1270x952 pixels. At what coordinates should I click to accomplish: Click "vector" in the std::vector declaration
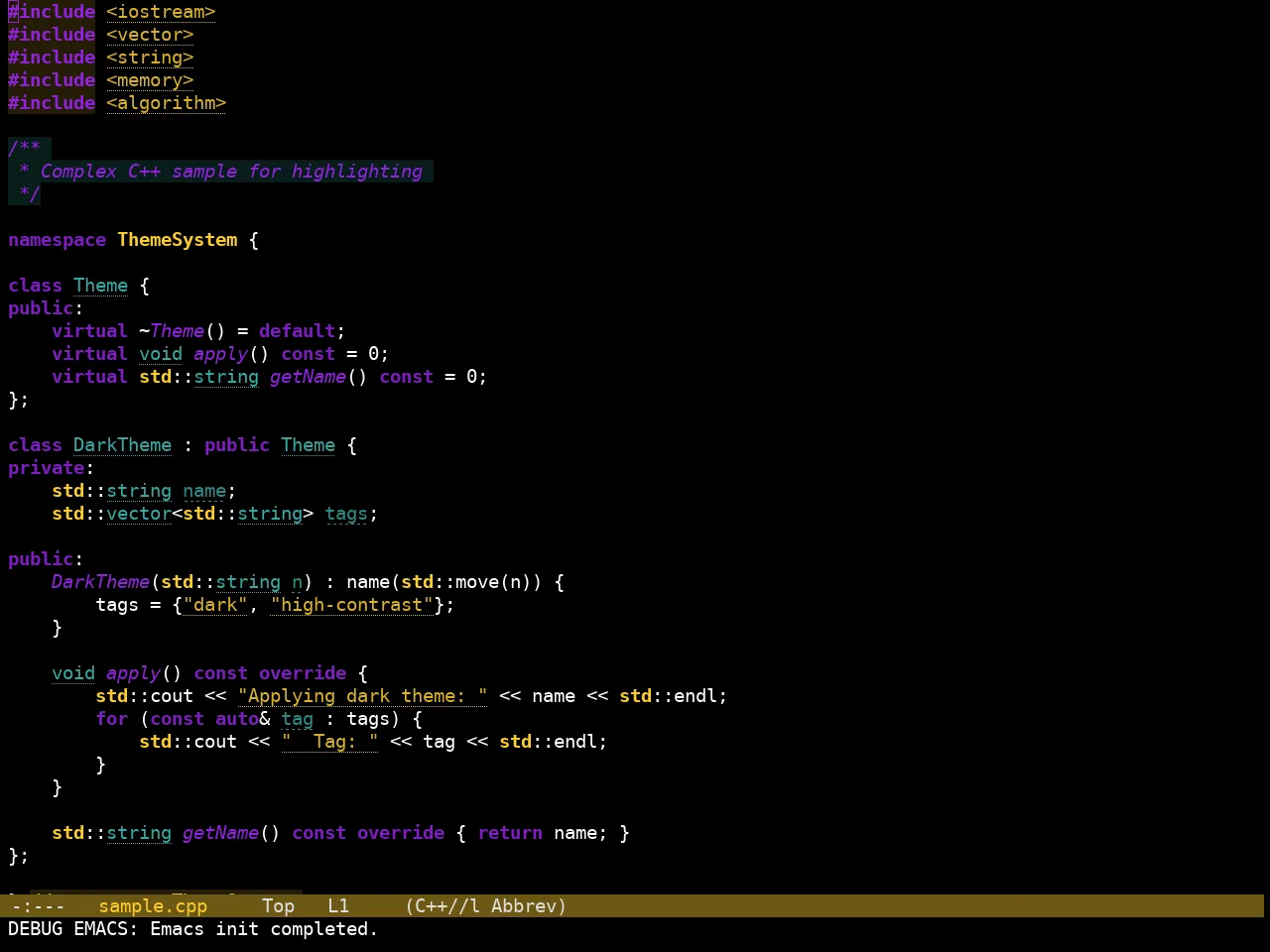point(139,514)
